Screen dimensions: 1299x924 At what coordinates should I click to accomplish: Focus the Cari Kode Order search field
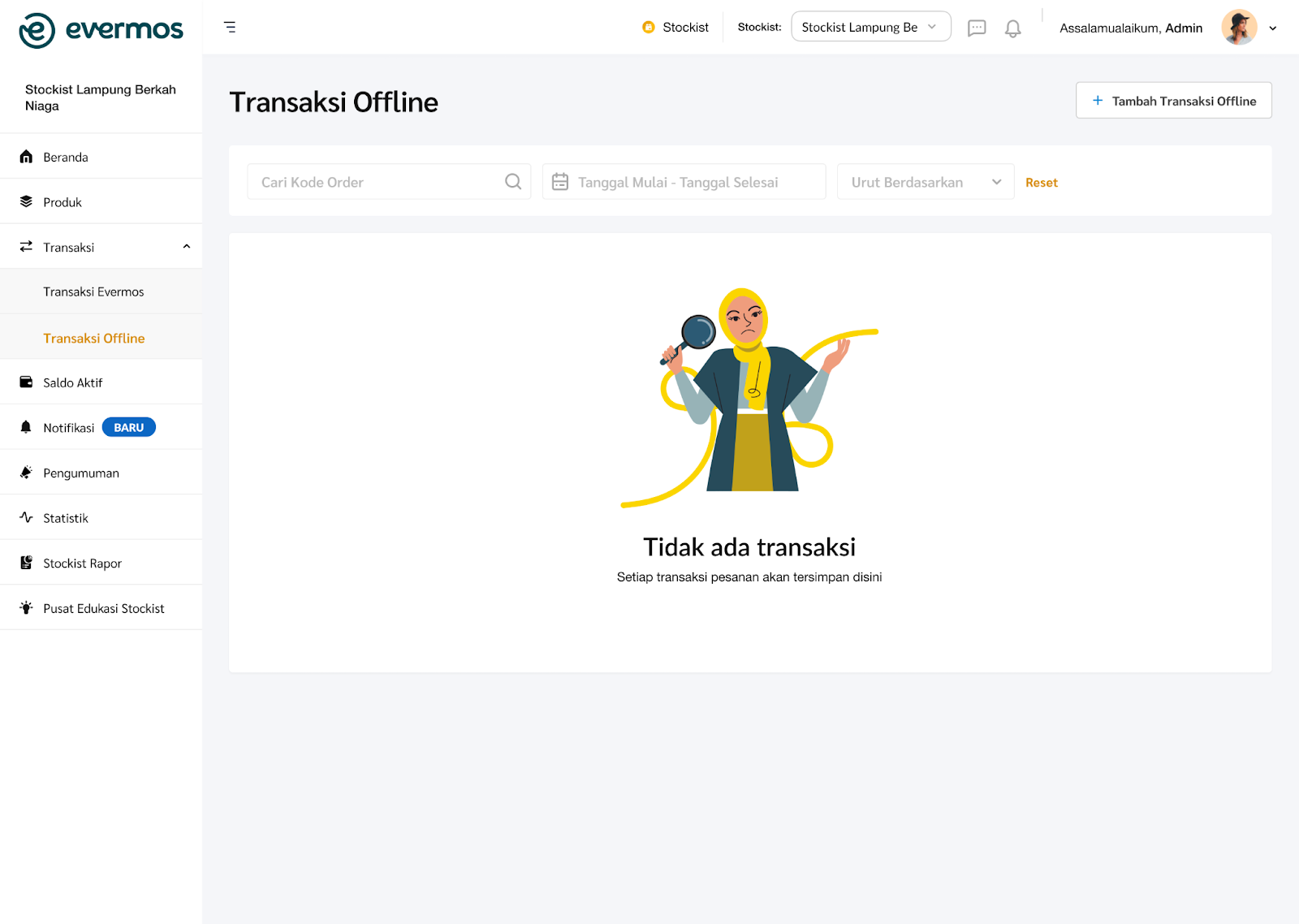pyautogui.click(x=389, y=182)
